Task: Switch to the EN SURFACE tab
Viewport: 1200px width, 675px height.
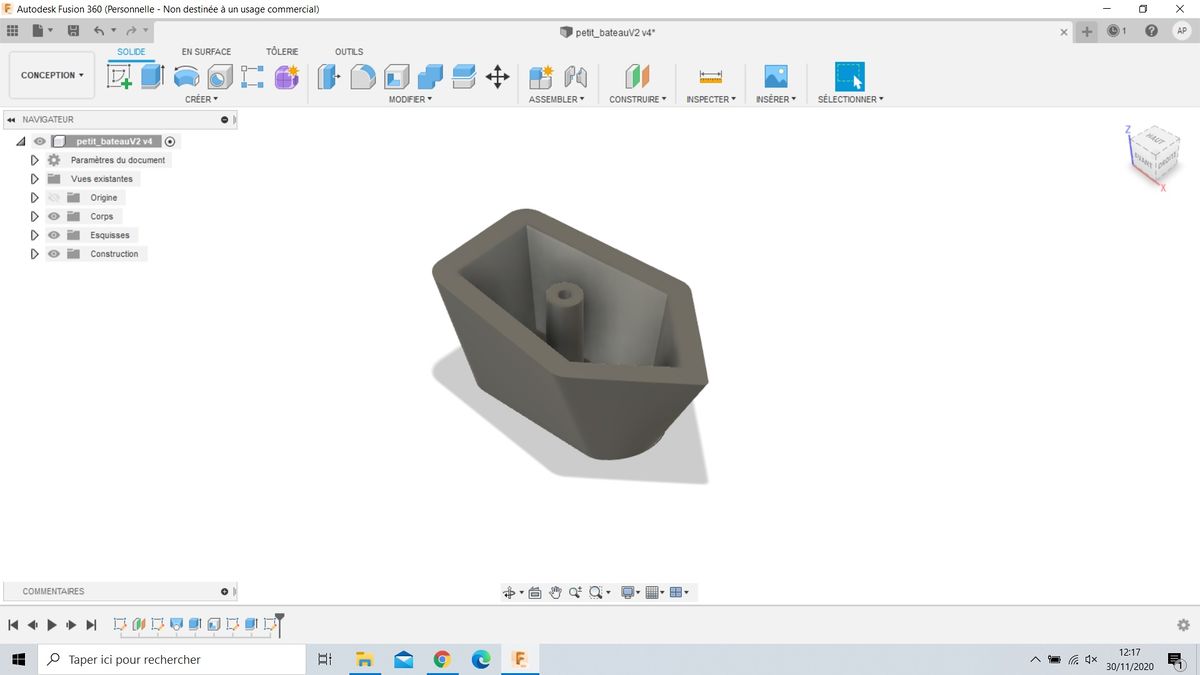Action: [206, 52]
